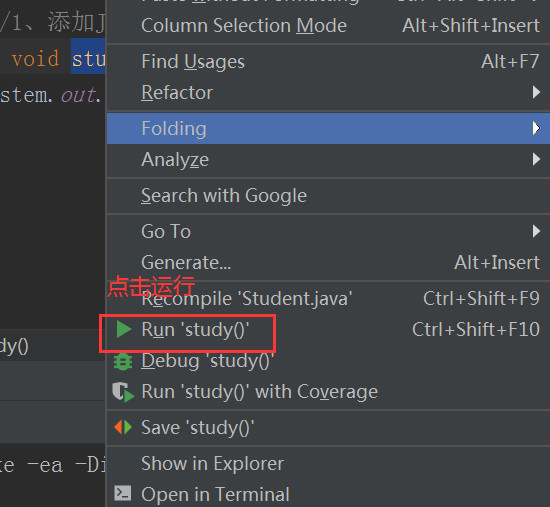This screenshot has width=550, height=507.
Task: Click the 'void' keyword in editor
Action: pos(35,58)
